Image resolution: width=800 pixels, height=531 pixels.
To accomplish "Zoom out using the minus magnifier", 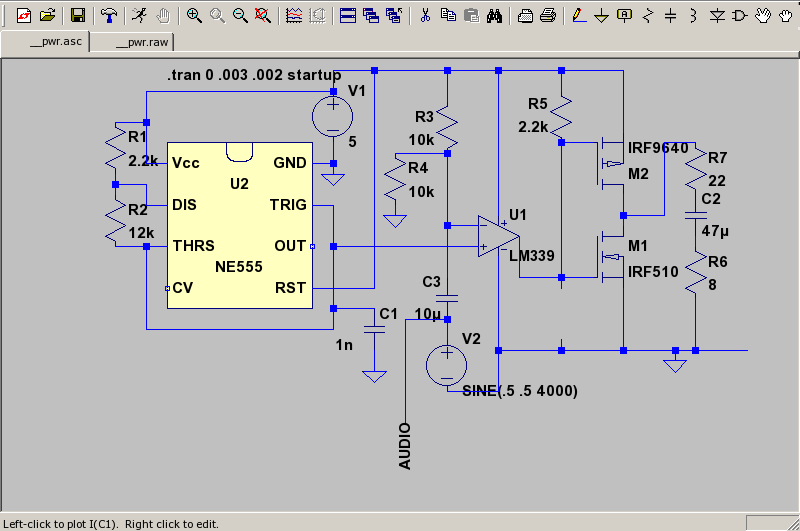I will 240,16.
